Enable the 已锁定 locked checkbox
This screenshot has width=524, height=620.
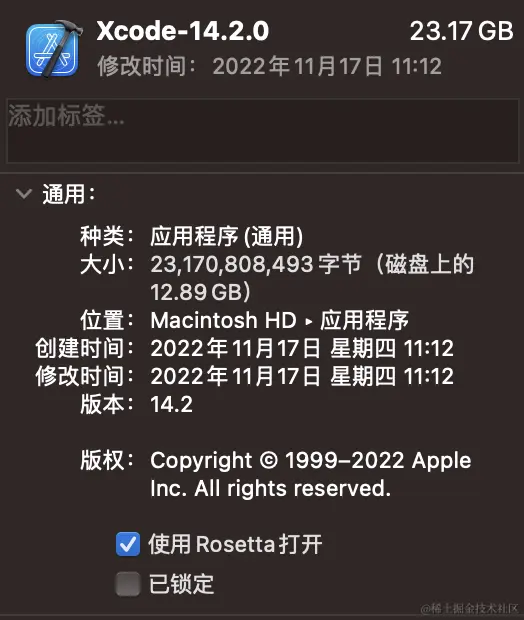(128, 584)
